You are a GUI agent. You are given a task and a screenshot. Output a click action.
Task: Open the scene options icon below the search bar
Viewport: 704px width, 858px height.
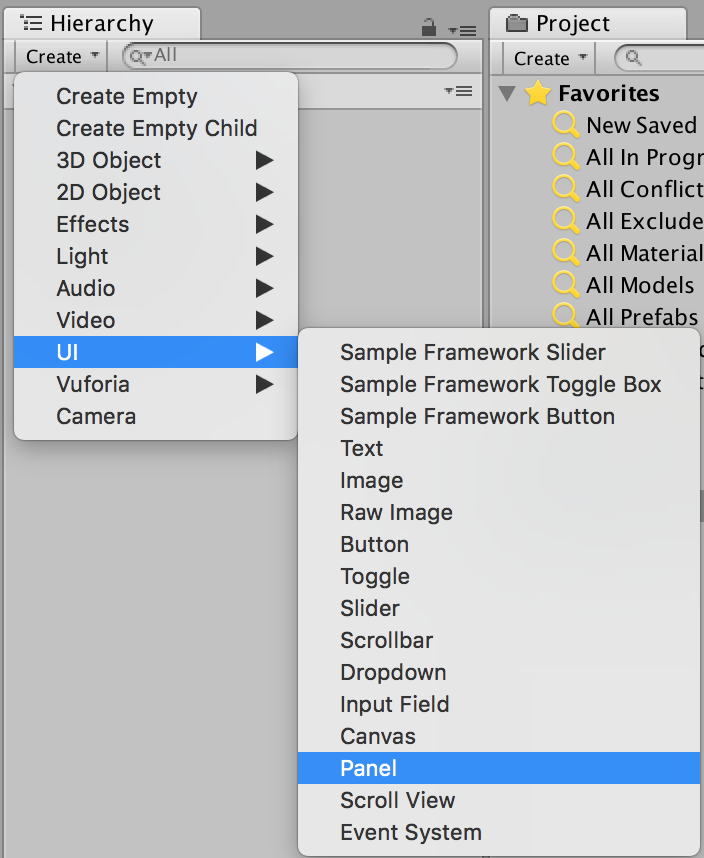(458, 91)
